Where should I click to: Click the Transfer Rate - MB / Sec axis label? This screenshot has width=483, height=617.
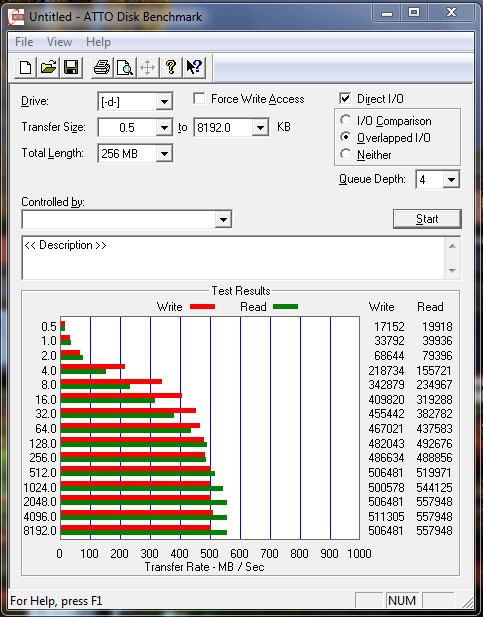pos(204,567)
